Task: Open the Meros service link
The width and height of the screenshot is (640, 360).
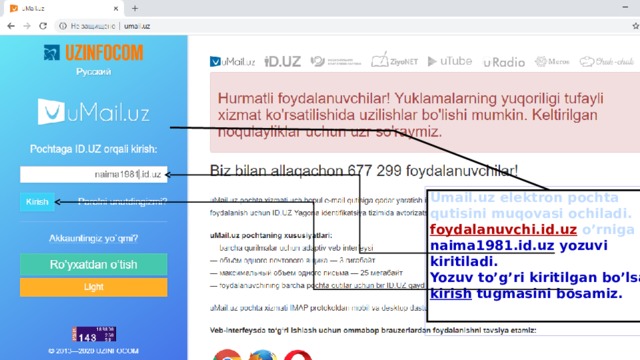Action: point(552,62)
